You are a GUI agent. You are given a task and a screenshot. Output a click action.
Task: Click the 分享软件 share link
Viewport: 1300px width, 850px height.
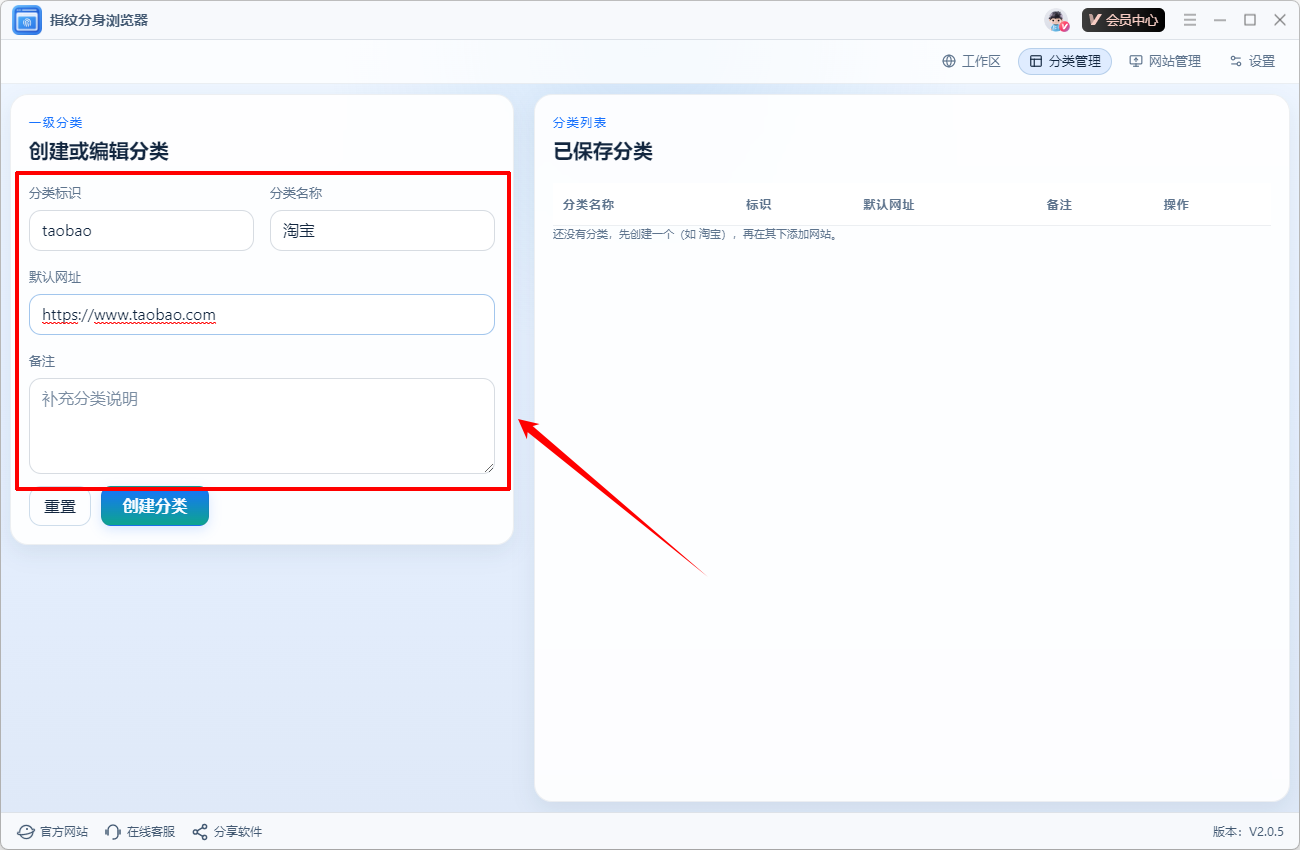(x=227, y=832)
